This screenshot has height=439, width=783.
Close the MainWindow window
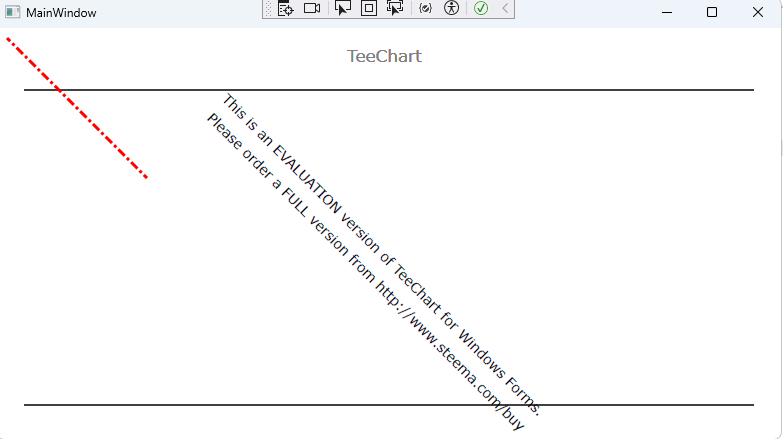coord(758,12)
